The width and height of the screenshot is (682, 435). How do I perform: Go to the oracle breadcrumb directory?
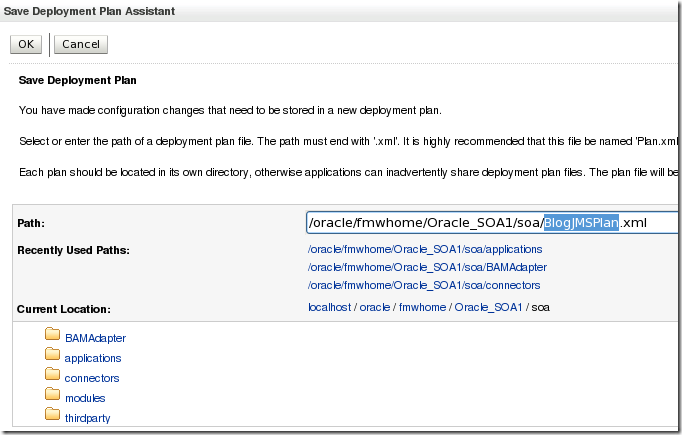coord(376,308)
